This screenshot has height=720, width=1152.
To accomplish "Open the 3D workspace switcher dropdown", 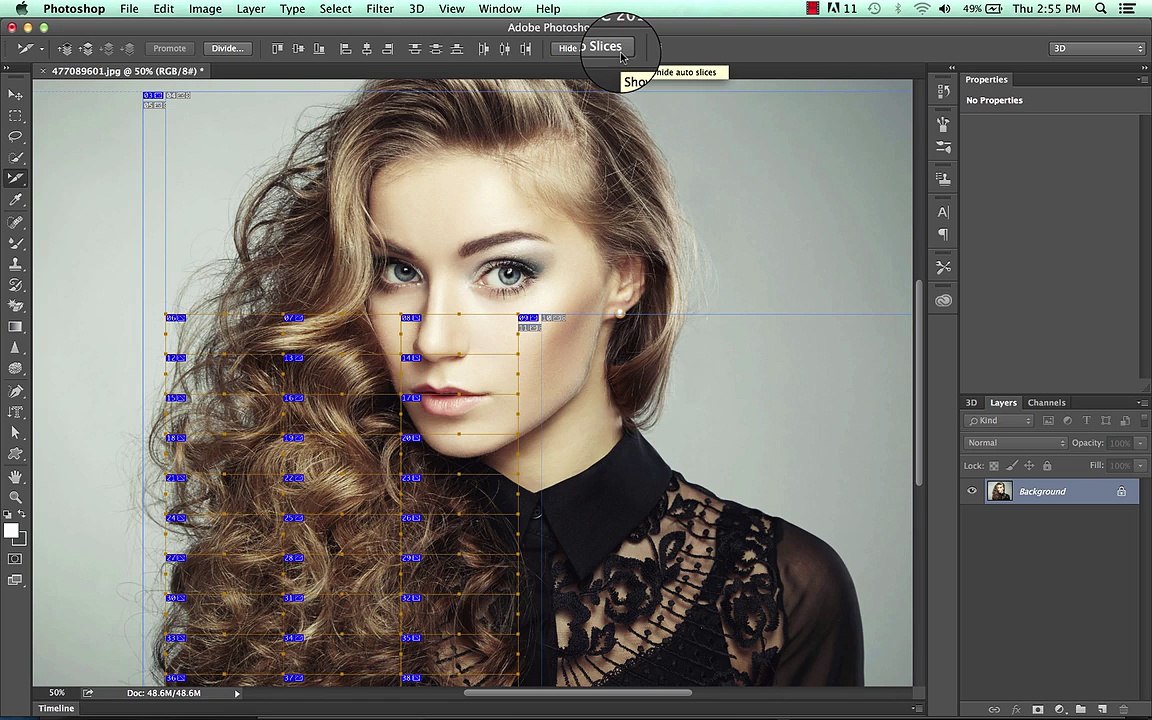I will 1096,48.
